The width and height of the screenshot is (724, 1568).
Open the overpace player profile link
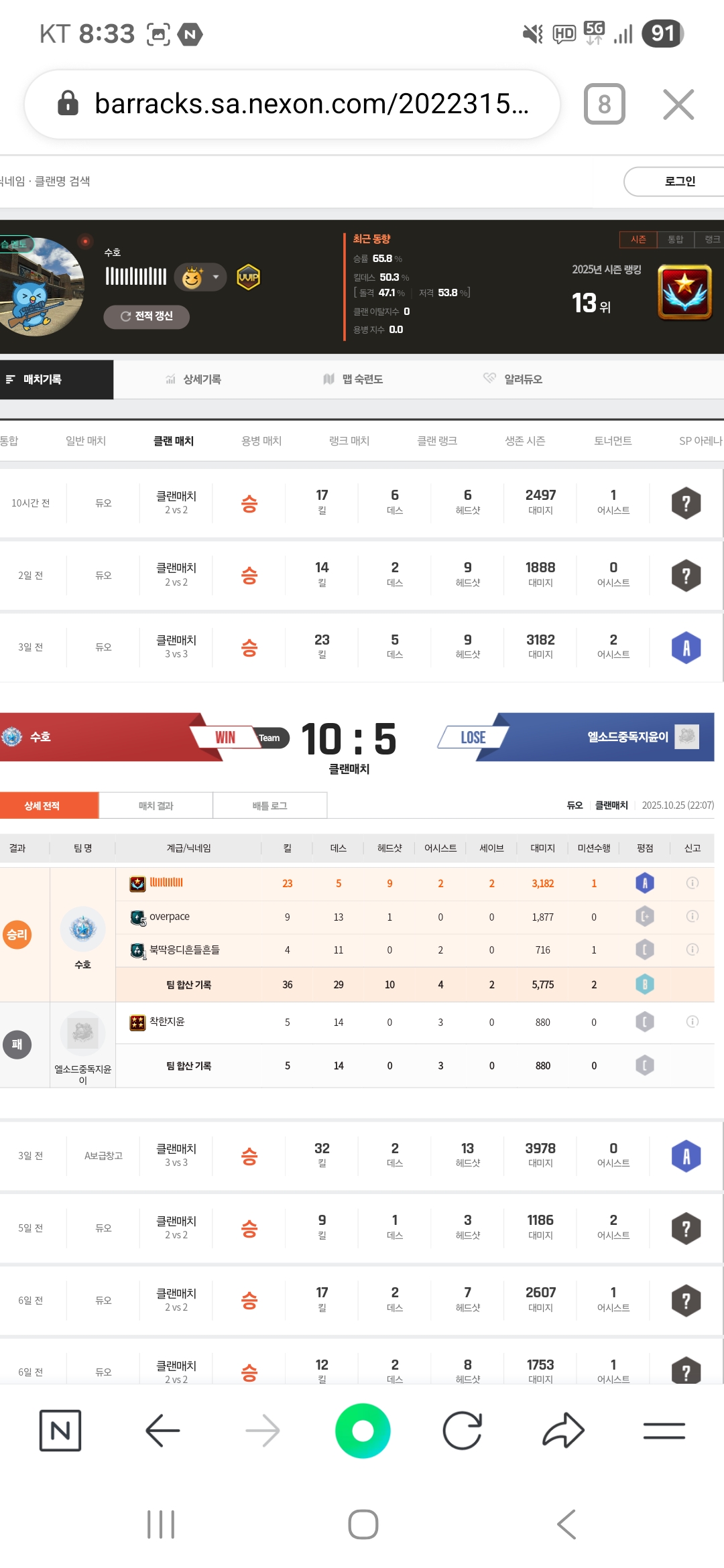169,917
